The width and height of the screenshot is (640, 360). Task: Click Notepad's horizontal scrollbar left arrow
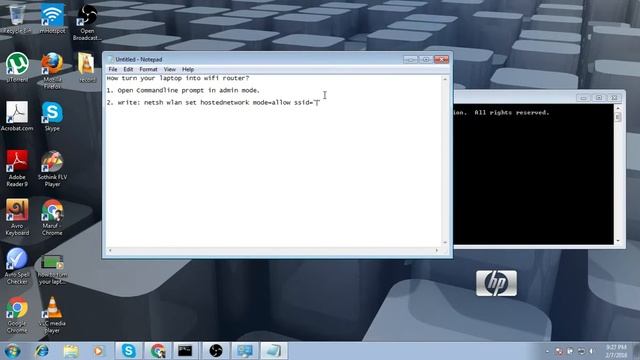pos(110,250)
